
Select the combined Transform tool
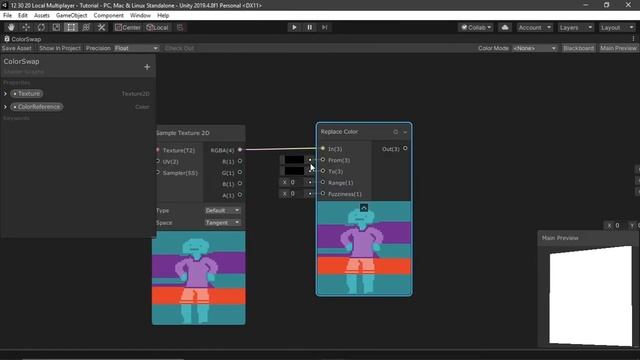tap(86, 27)
